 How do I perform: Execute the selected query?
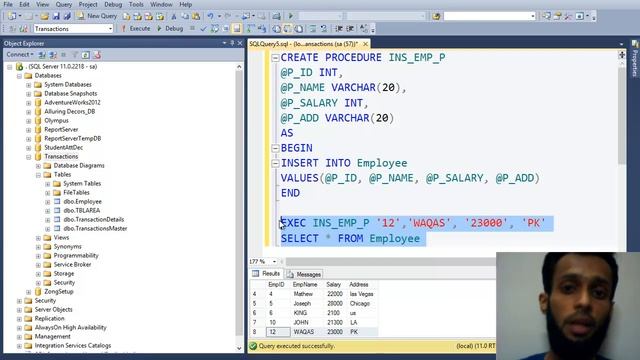click(136, 29)
